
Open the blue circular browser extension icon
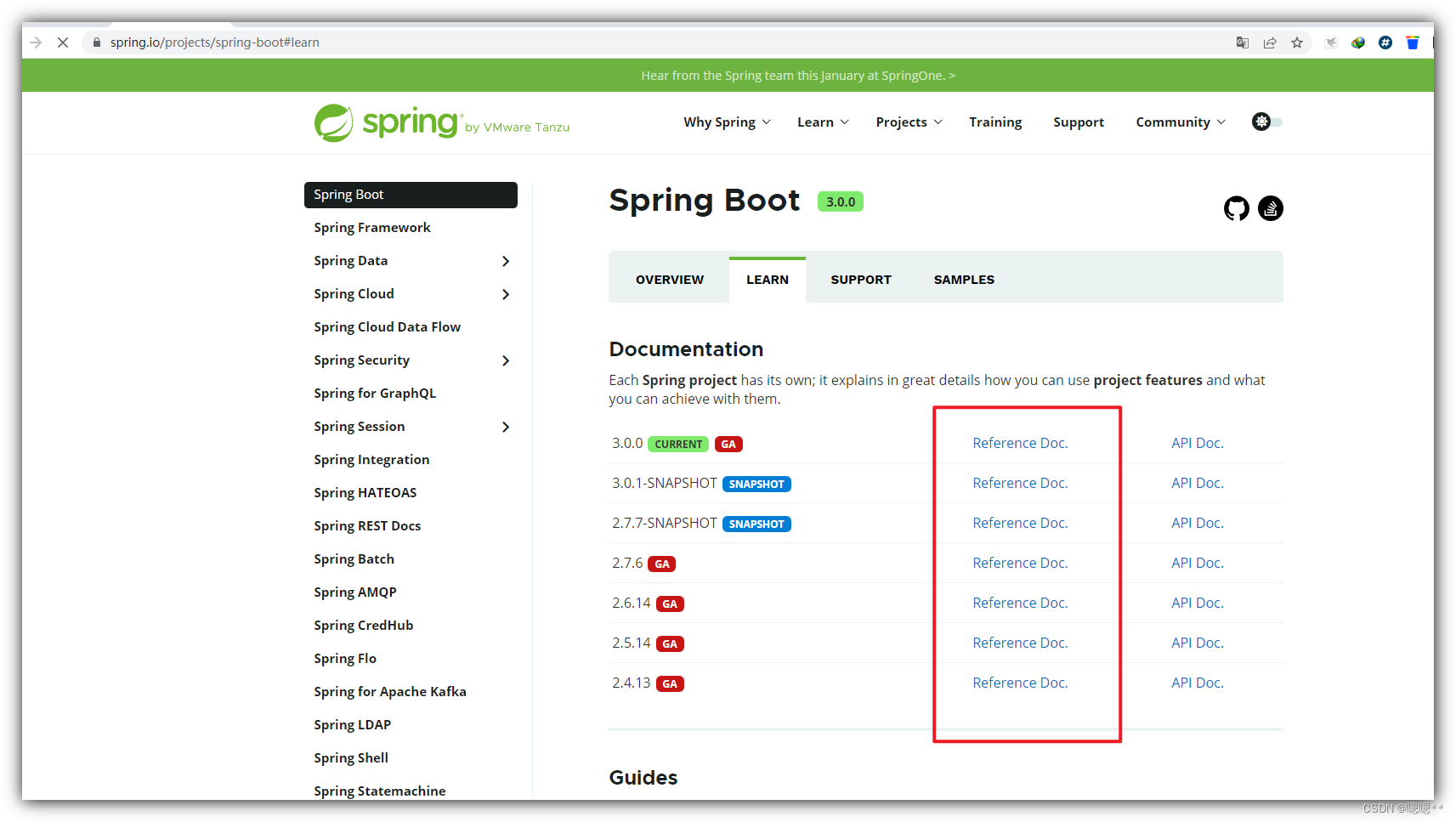[x=1385, y=43]
